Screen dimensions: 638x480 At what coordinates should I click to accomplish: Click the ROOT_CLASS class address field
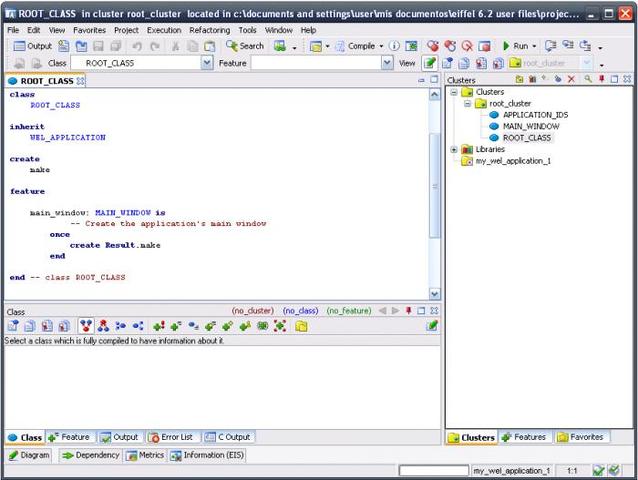pos(136,63)
